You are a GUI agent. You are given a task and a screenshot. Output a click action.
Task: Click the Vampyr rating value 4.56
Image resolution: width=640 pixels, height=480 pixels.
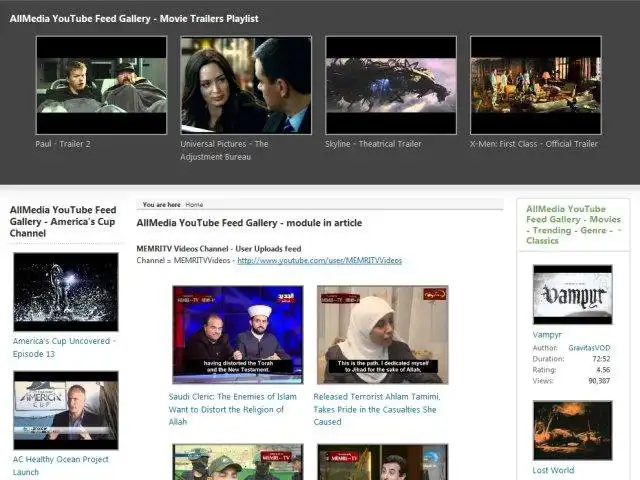click(x=603, y=370)
